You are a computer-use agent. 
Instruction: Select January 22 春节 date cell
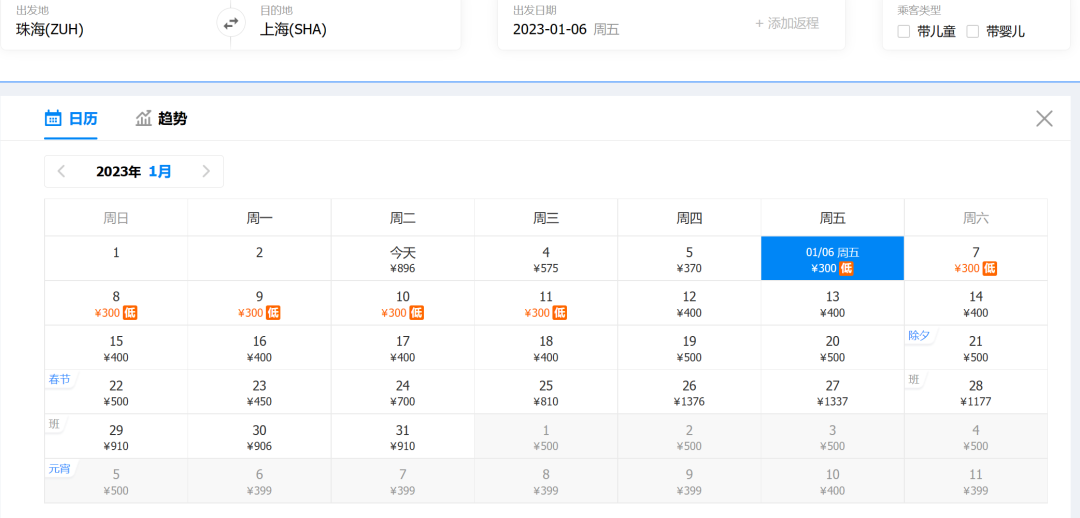[116, 392]
